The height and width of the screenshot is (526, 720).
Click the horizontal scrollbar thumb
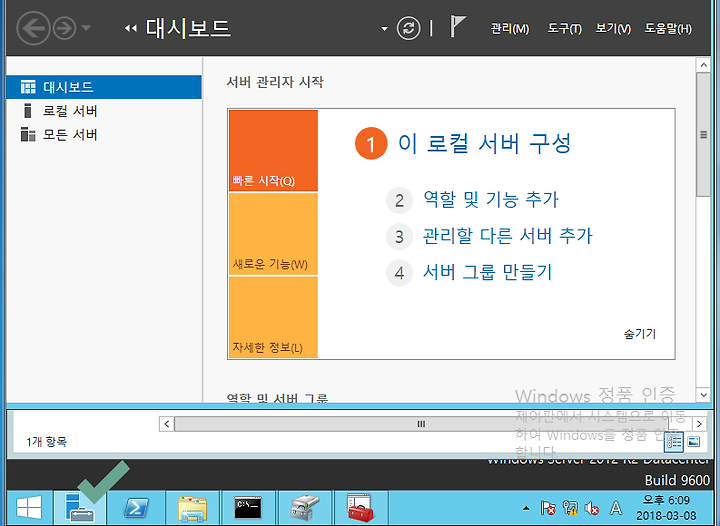421,424
